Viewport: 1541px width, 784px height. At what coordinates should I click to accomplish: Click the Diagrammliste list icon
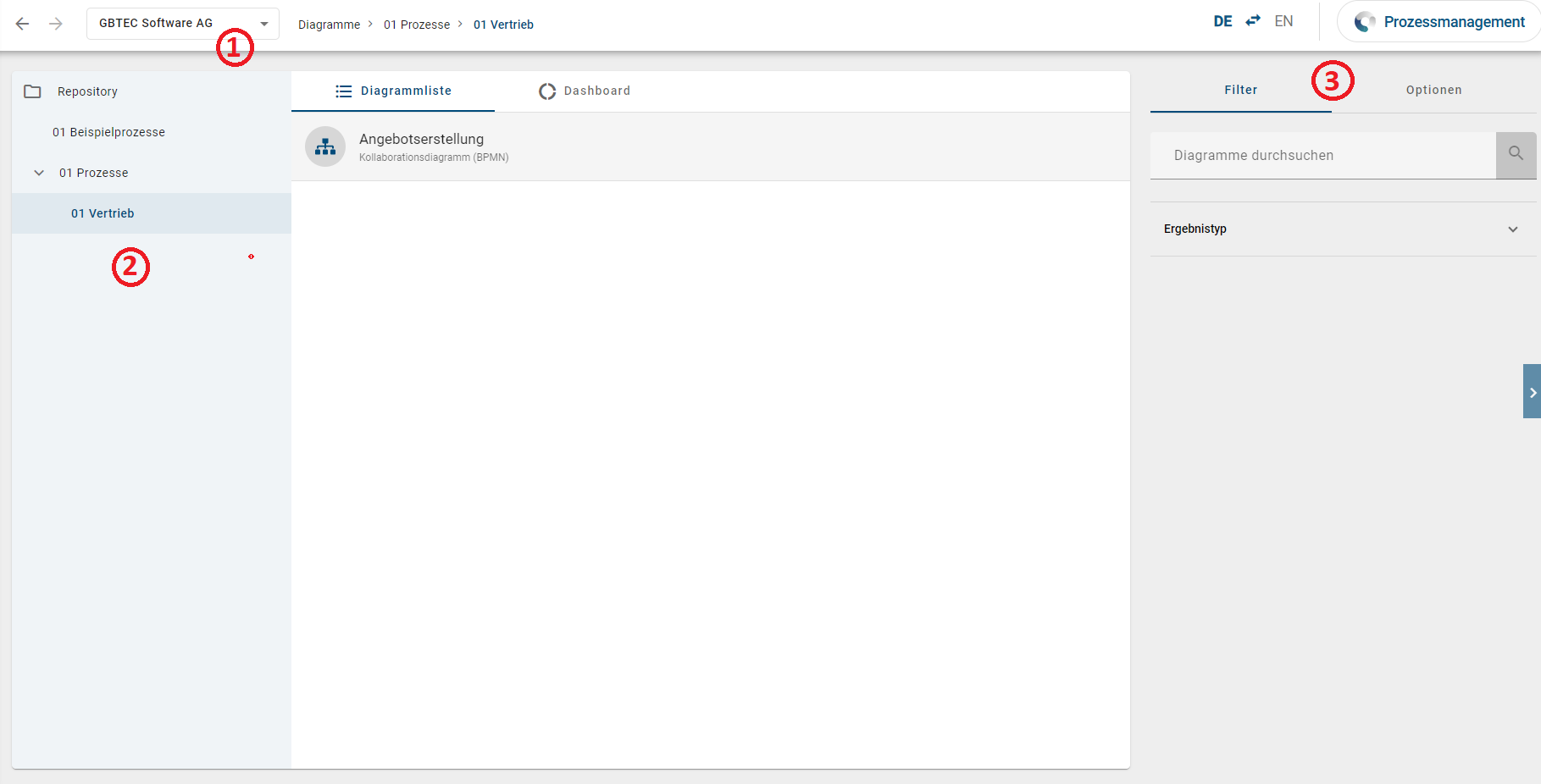tap(343, 91)
